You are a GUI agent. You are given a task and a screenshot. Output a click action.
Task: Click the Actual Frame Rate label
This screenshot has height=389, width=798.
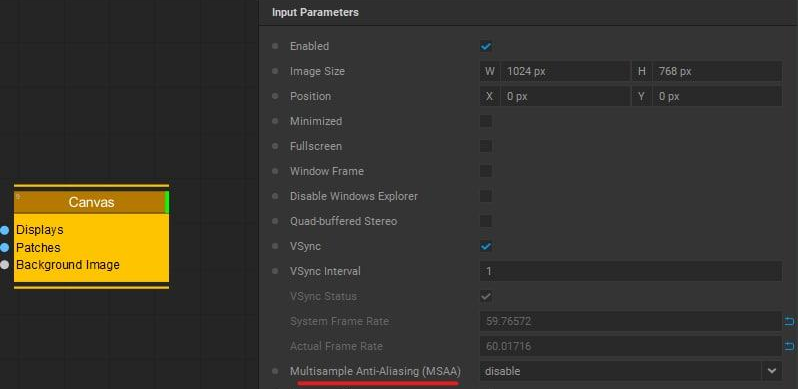click(336, 346)
